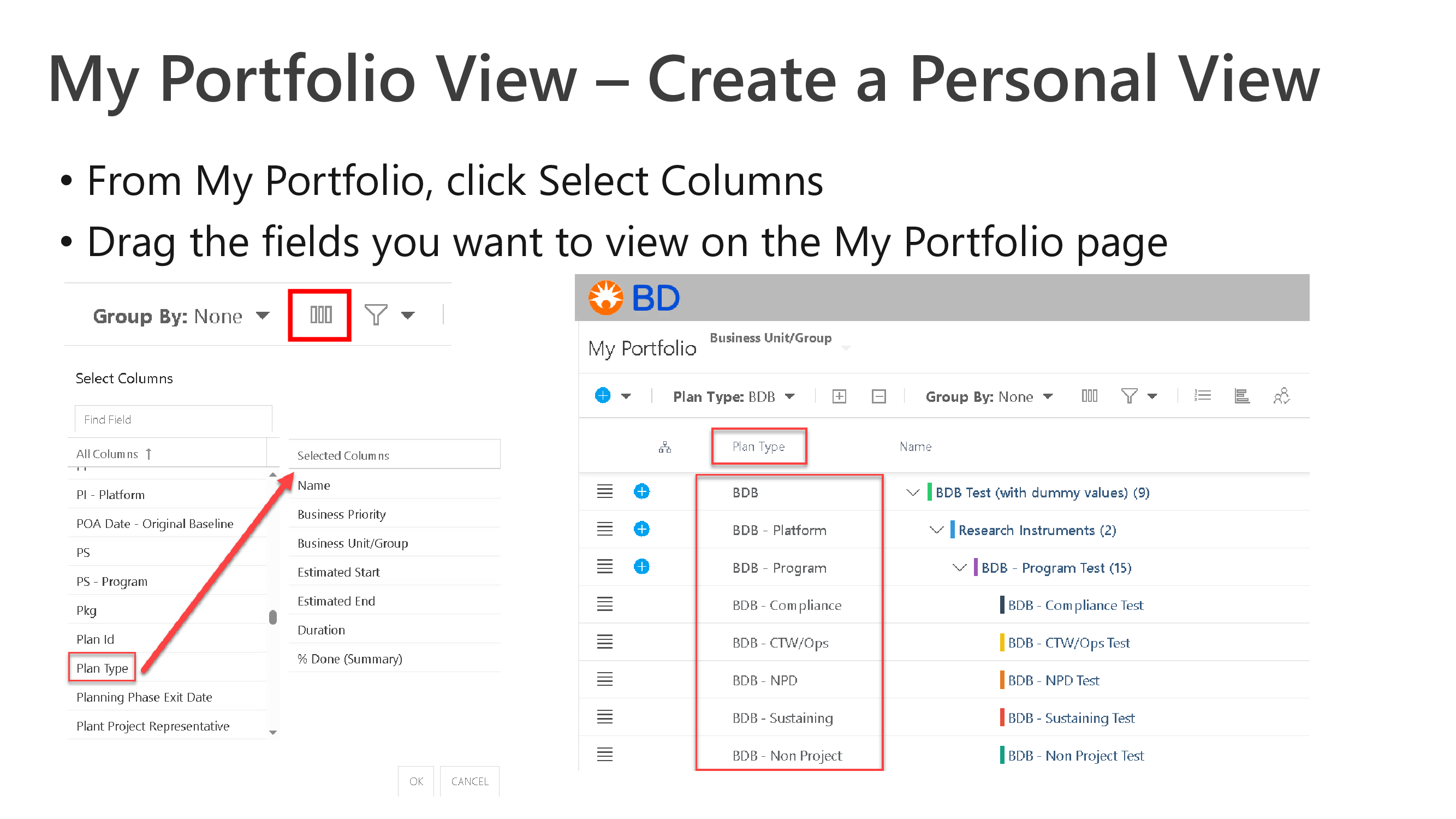This screenshot has width=1456, height=819.
Task: Click the Name column header
Action: pos(915,447)
